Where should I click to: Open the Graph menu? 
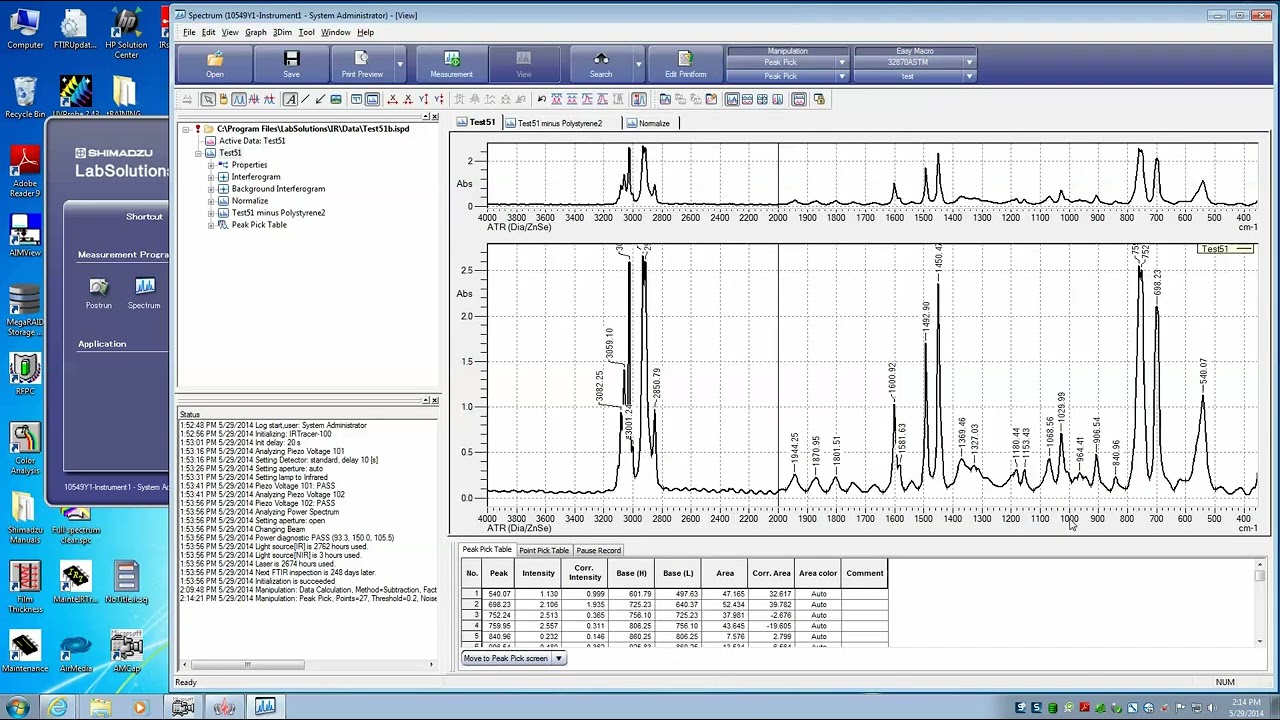tap(255, 32)
